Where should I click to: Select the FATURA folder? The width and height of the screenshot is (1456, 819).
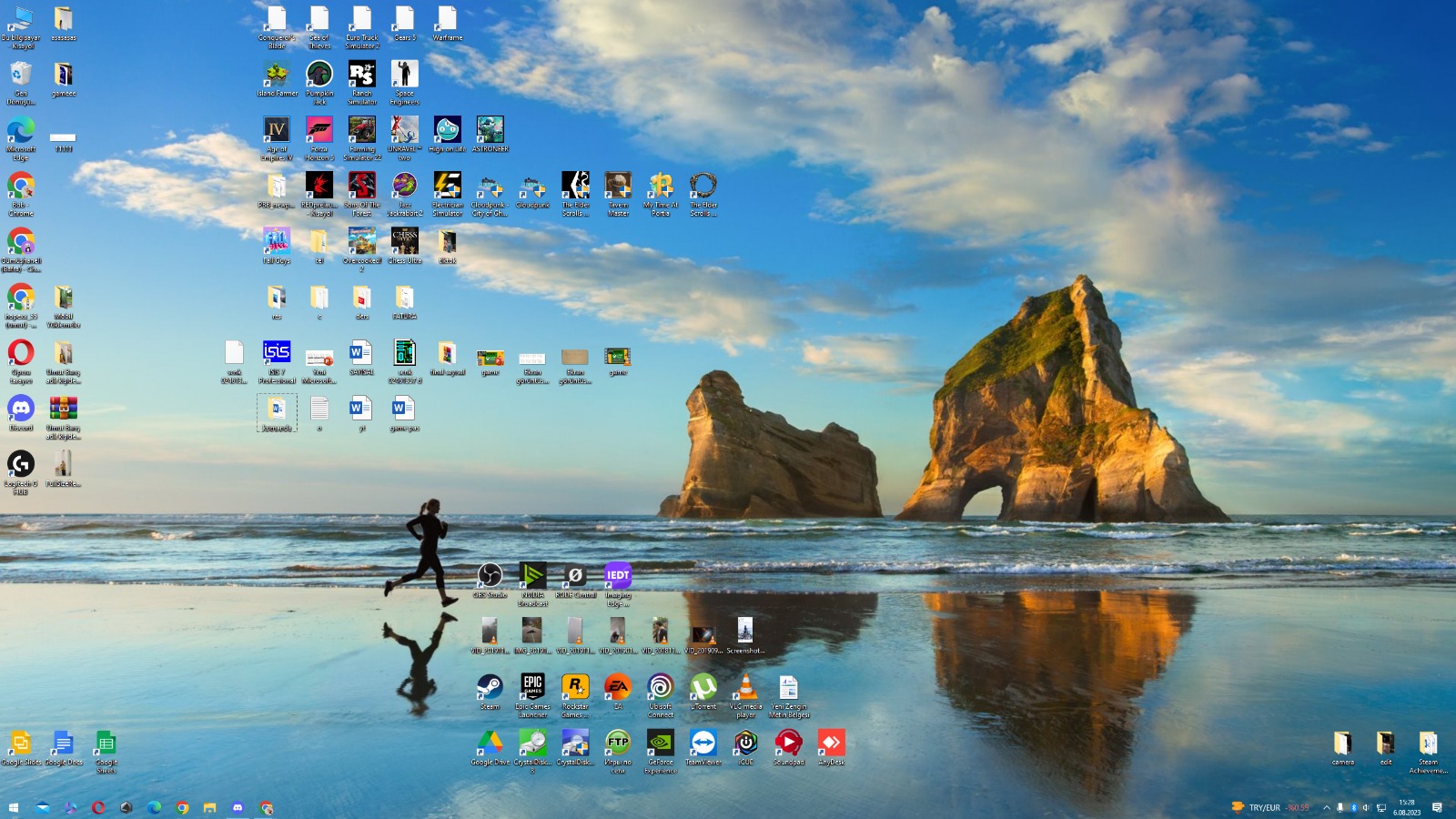tap(405, 301)
